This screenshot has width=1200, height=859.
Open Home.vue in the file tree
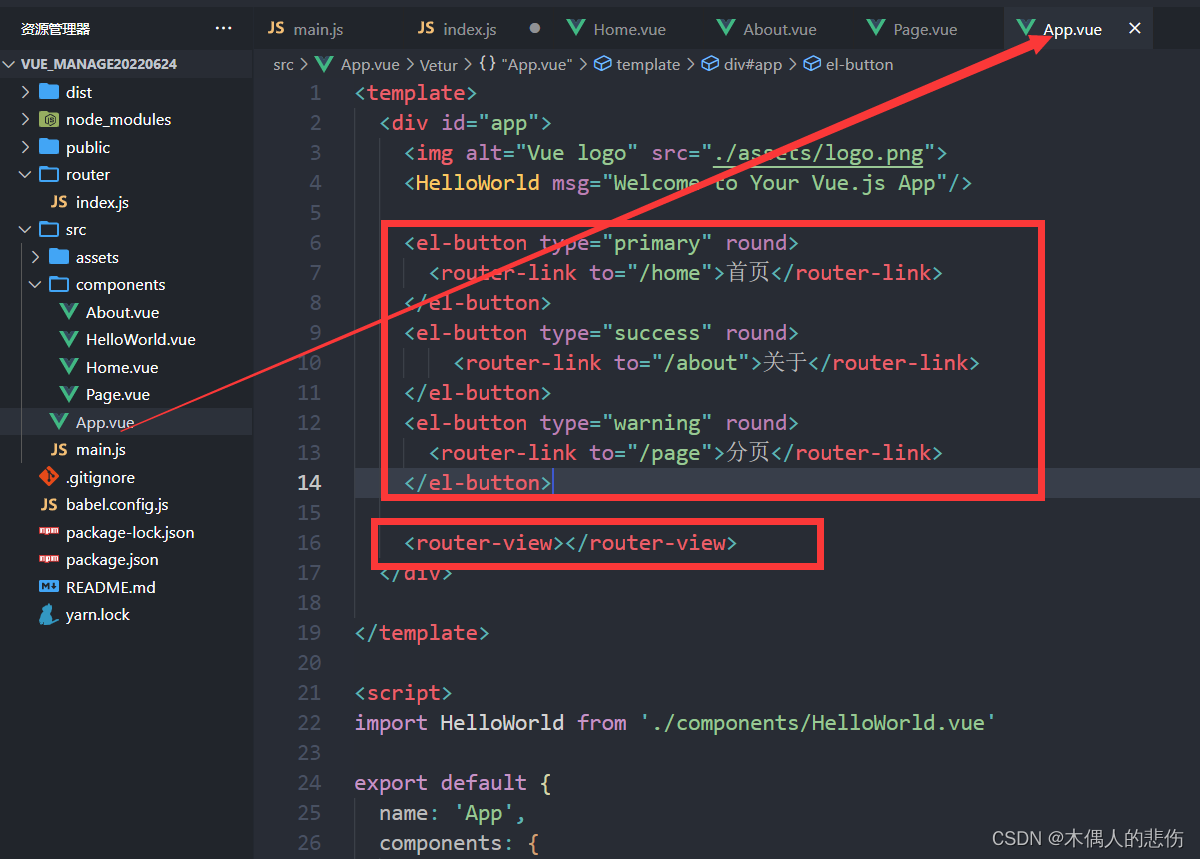122,367
